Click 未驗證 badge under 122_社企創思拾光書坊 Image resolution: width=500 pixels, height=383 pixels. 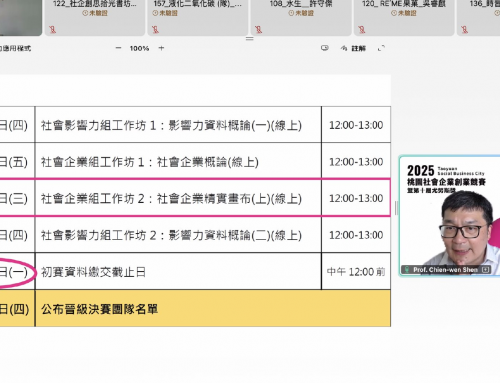pyautogui.click(x=95, y=13)
